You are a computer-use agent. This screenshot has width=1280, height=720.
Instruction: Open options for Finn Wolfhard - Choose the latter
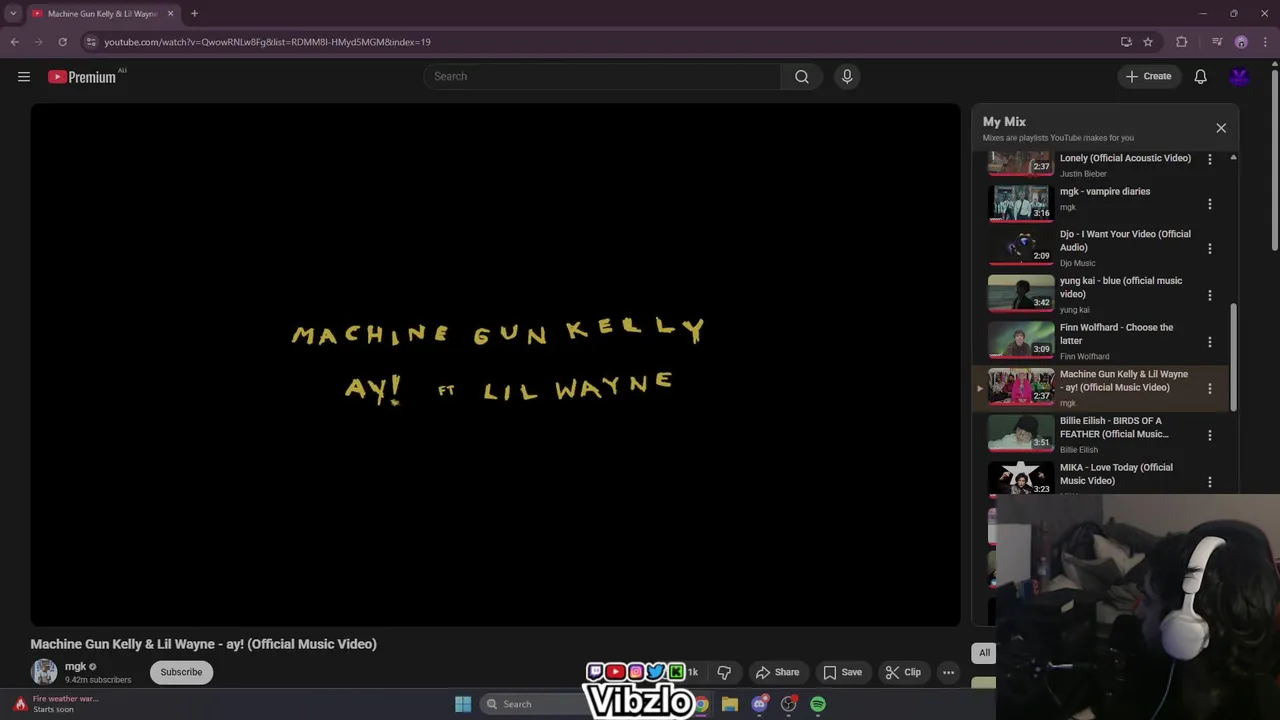(1210, 342)
